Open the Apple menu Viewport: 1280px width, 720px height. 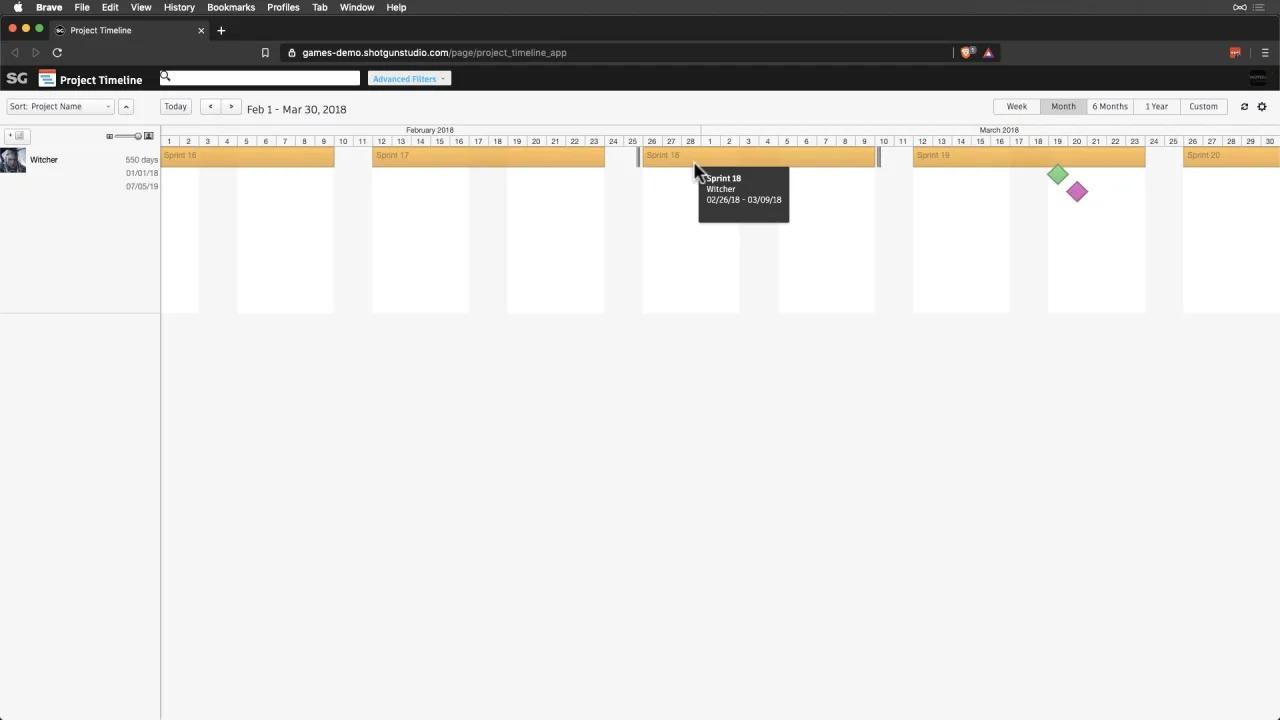click(17, 7)
